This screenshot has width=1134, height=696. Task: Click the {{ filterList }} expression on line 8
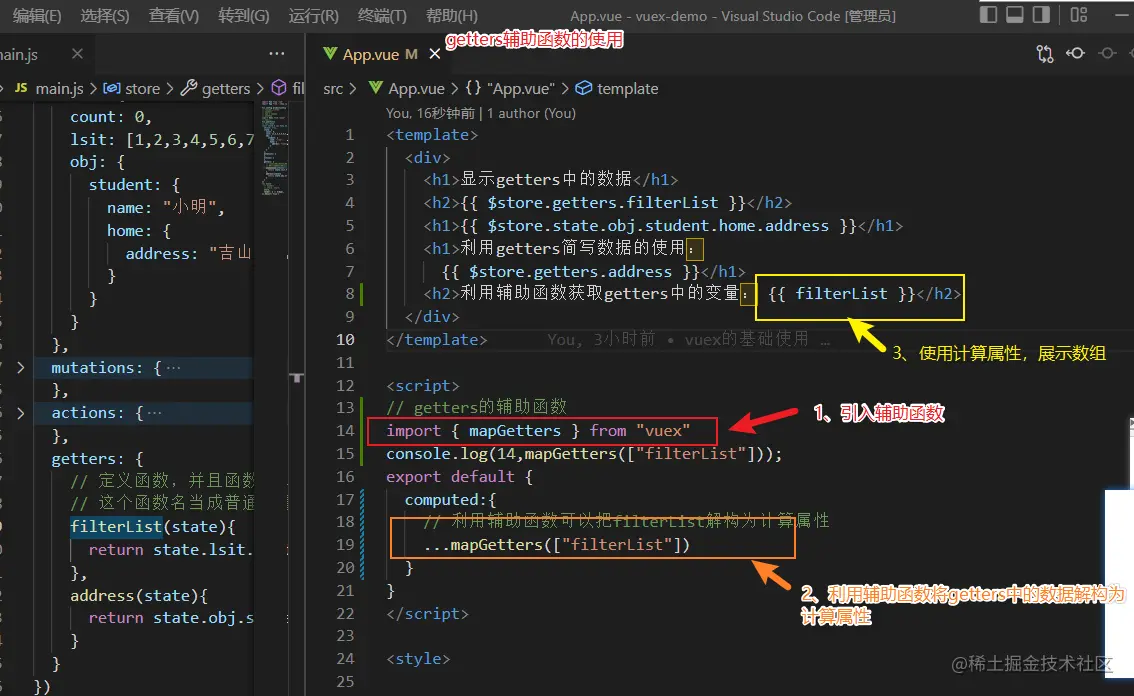pyautogui.click(x=841, y=294)
